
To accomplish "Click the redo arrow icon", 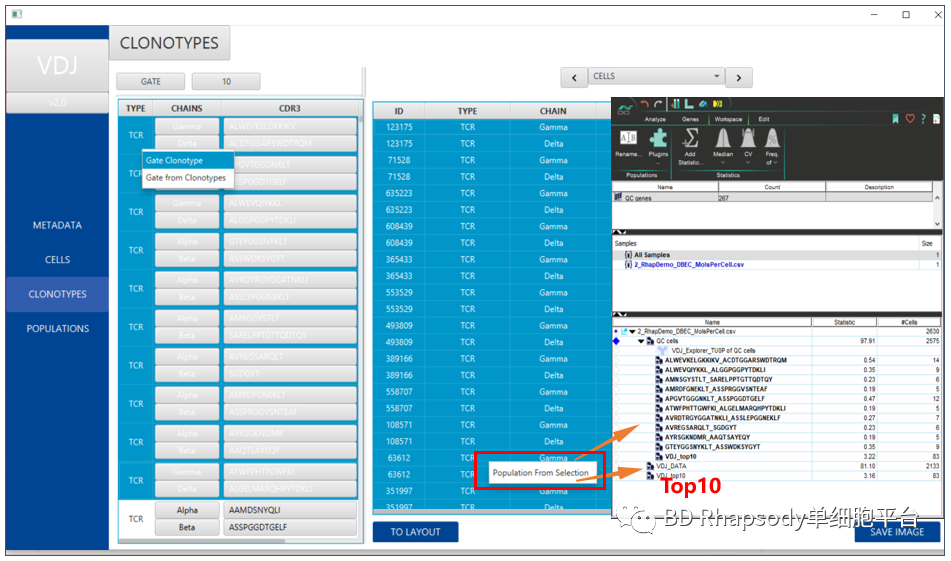I will (659, 104).
